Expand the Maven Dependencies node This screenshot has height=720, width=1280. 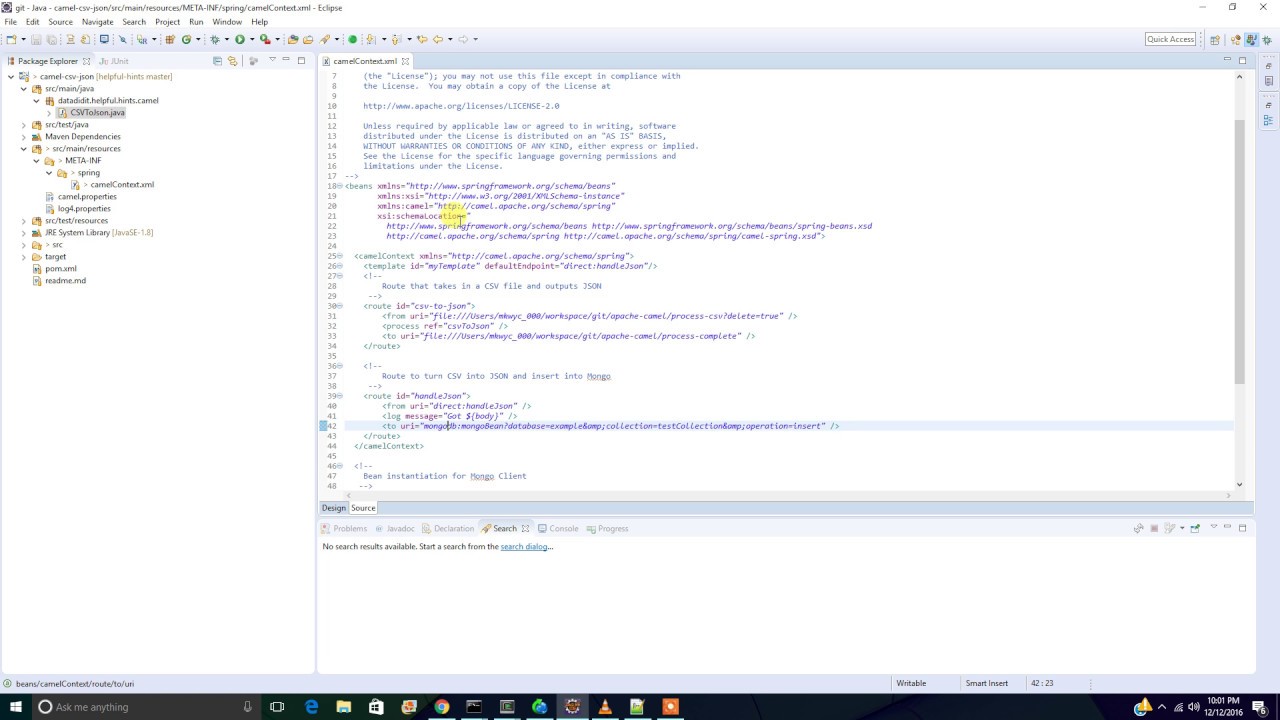tap(24, 137)
